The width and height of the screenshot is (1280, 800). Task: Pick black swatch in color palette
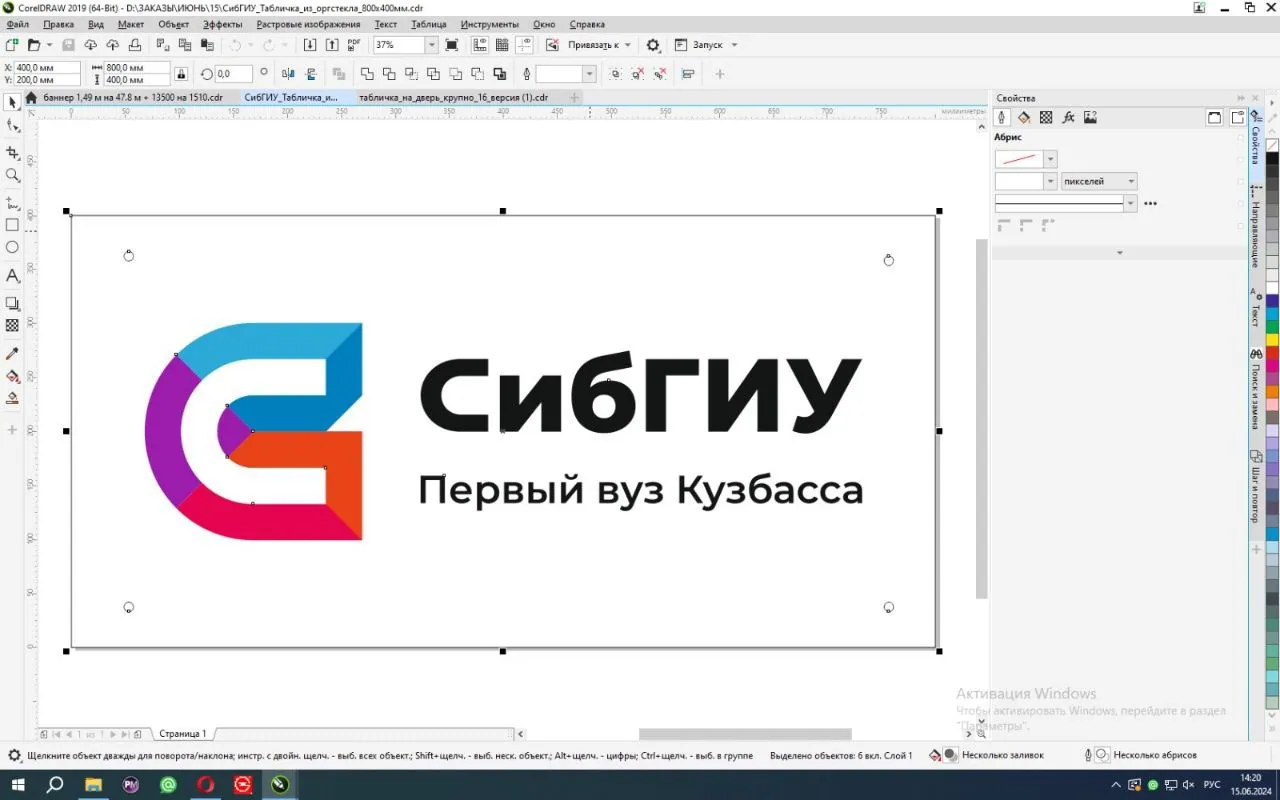pyautogui.click(x=1272, y=158)
